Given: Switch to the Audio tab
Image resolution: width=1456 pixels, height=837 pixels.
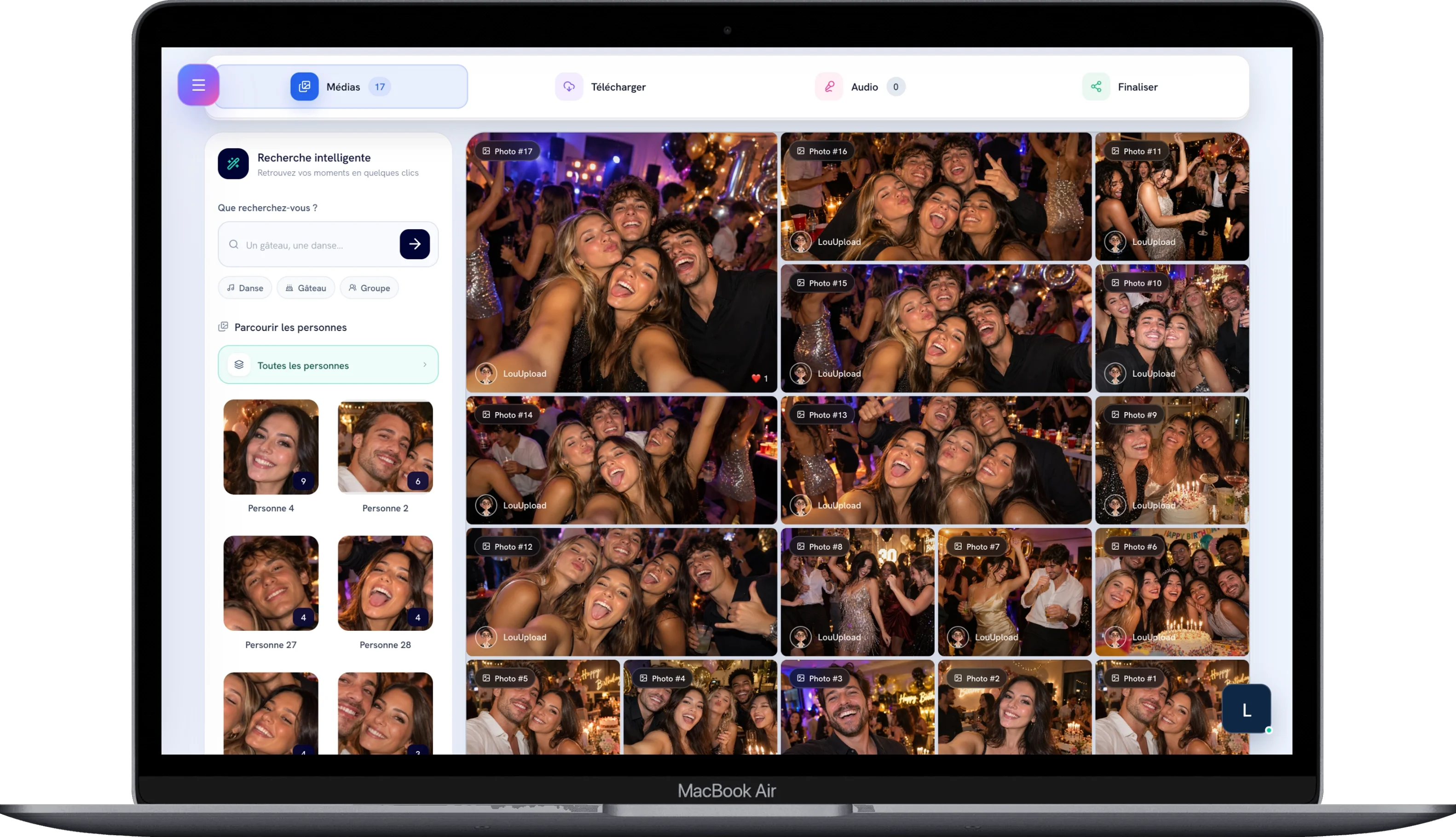Looking at the screenshot, I should click(860, 87).
